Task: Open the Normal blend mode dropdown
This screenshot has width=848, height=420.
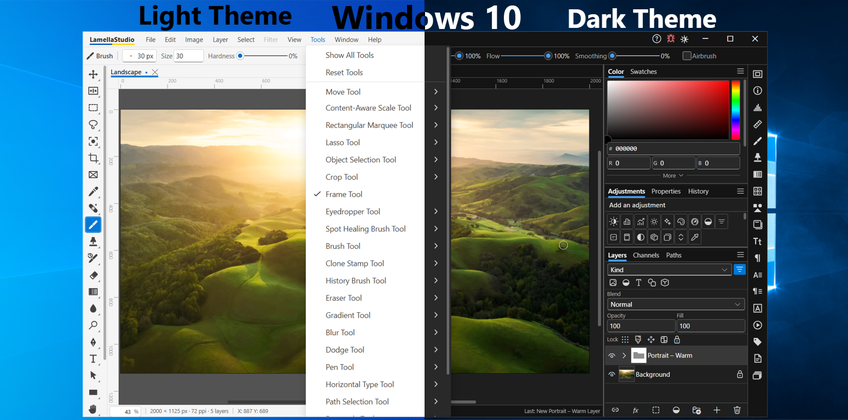Action: pyautogui.click(x=676, y=304)
